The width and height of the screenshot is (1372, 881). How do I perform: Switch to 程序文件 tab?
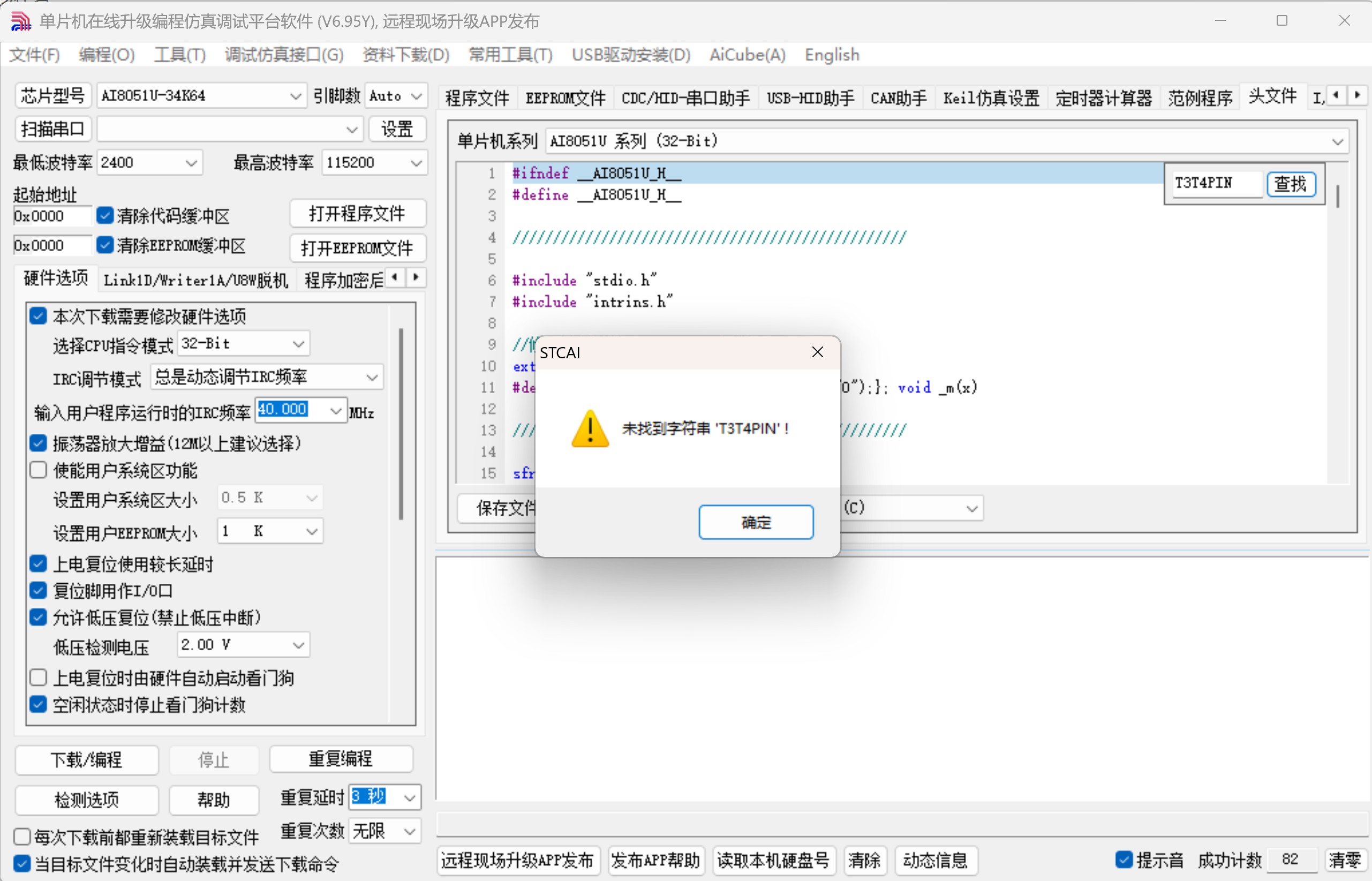click(x=477, y=98)
